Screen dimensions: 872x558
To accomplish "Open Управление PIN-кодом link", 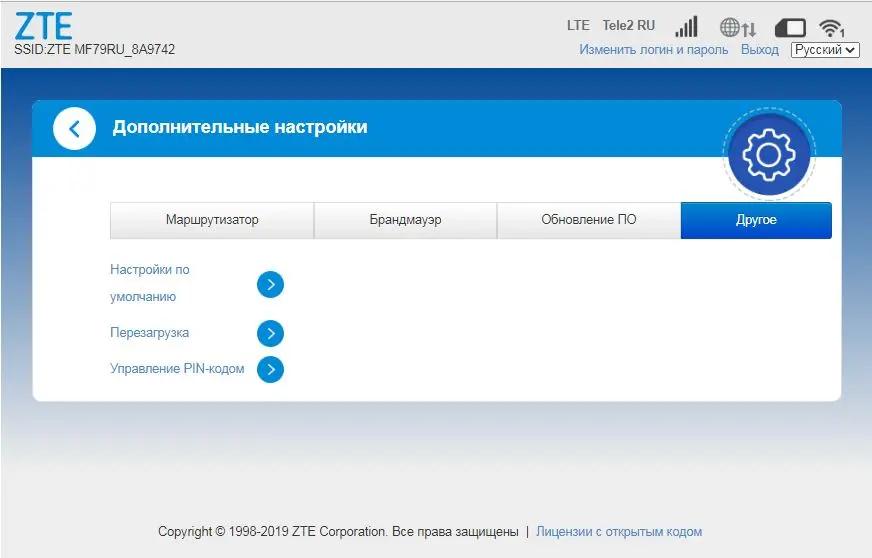I will pyautogui.click(x=177, y=368).
